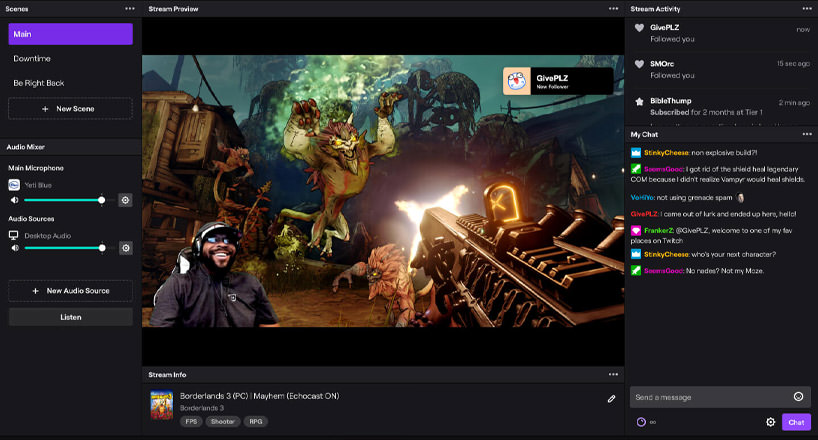Edit stream info with pencil icon
The width and height of the screenshot is (818, 440).
pyautogui.click(x=611, y=399)
